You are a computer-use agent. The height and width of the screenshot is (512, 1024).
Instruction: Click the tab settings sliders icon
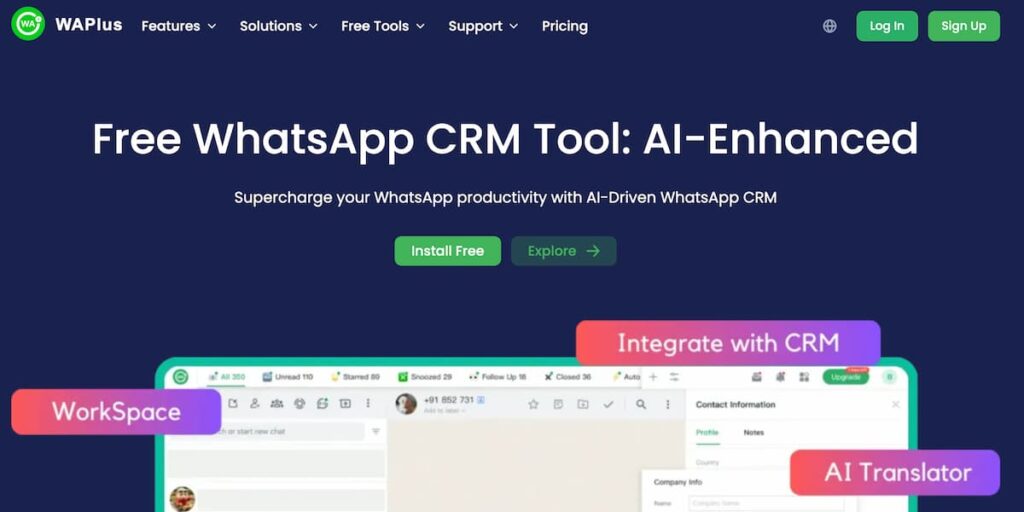point(675,377)
